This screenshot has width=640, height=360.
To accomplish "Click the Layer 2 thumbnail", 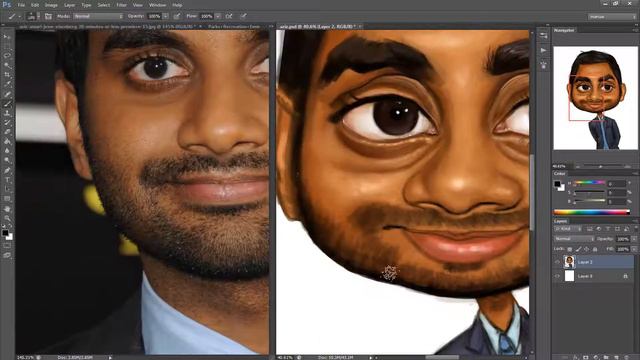I will click(x=569, y=262).
